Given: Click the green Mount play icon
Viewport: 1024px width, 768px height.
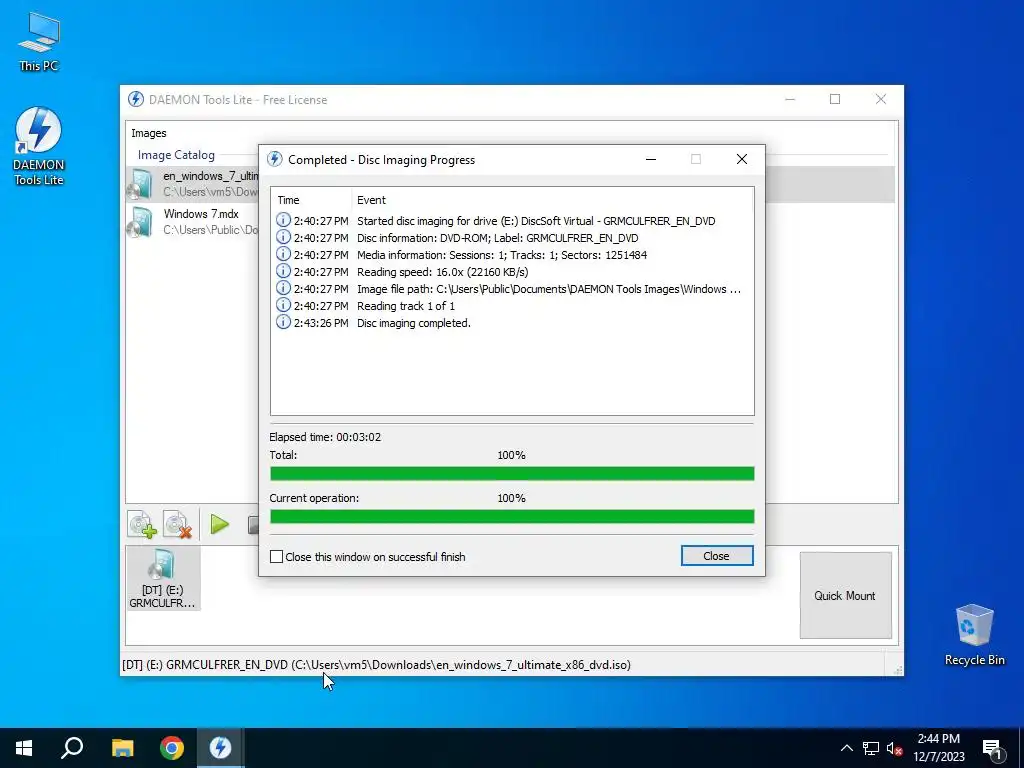Looking at the screenshot, I should (219, 524).
